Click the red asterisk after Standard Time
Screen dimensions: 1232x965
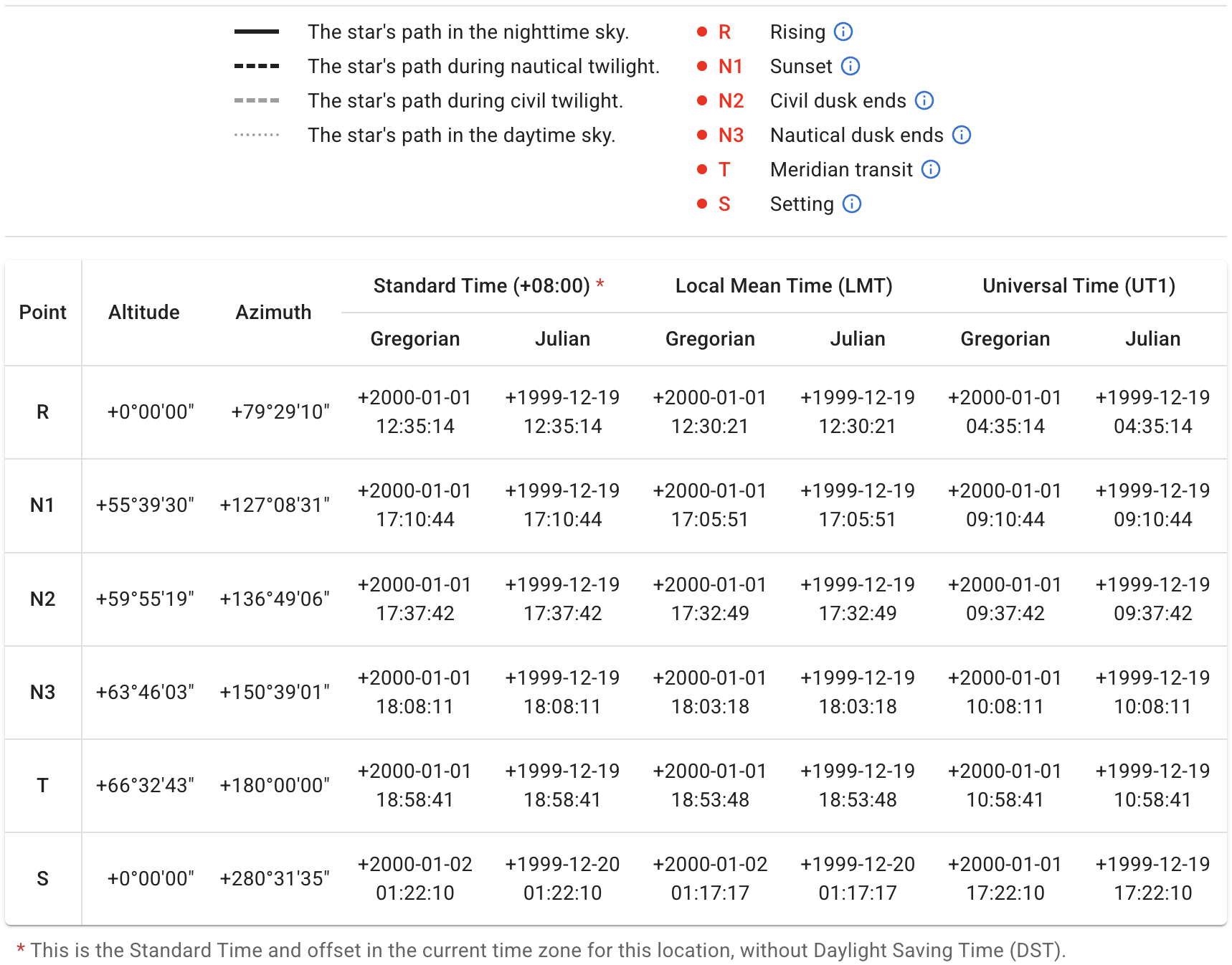pos(600,284)
